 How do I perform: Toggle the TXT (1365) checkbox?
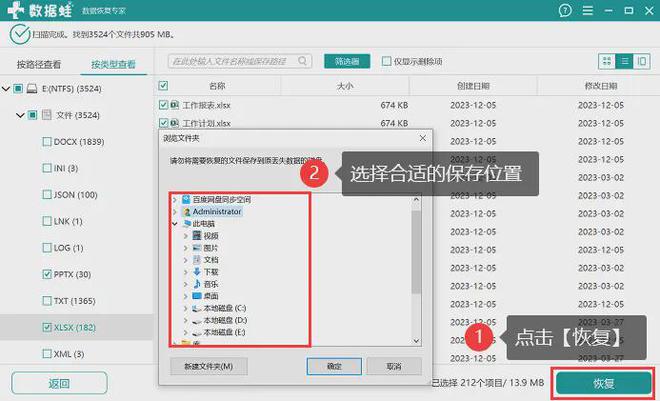tap(47, 301)
